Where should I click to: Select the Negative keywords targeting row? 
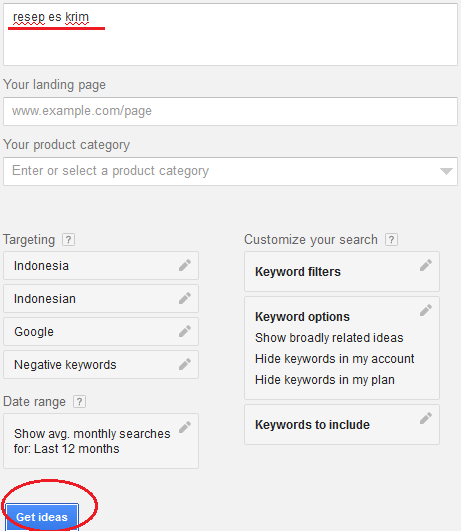pos(101,364)
